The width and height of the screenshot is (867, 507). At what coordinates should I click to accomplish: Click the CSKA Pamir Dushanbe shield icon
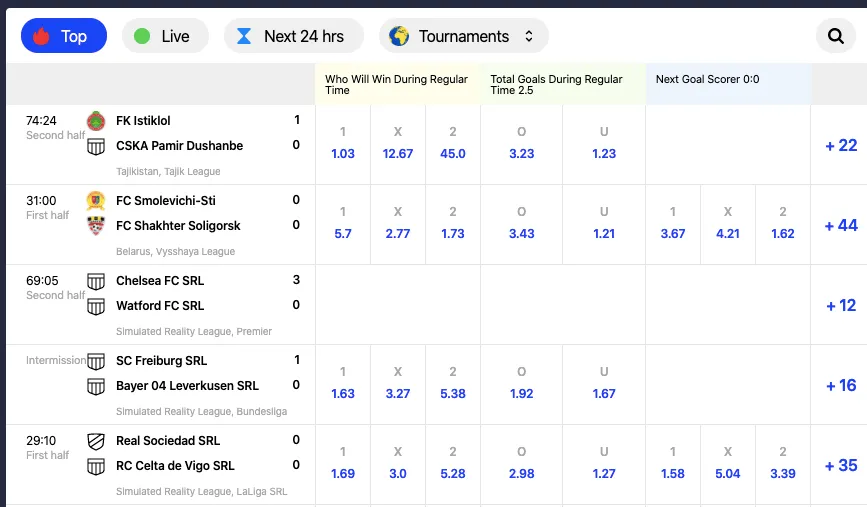[96, 146]
